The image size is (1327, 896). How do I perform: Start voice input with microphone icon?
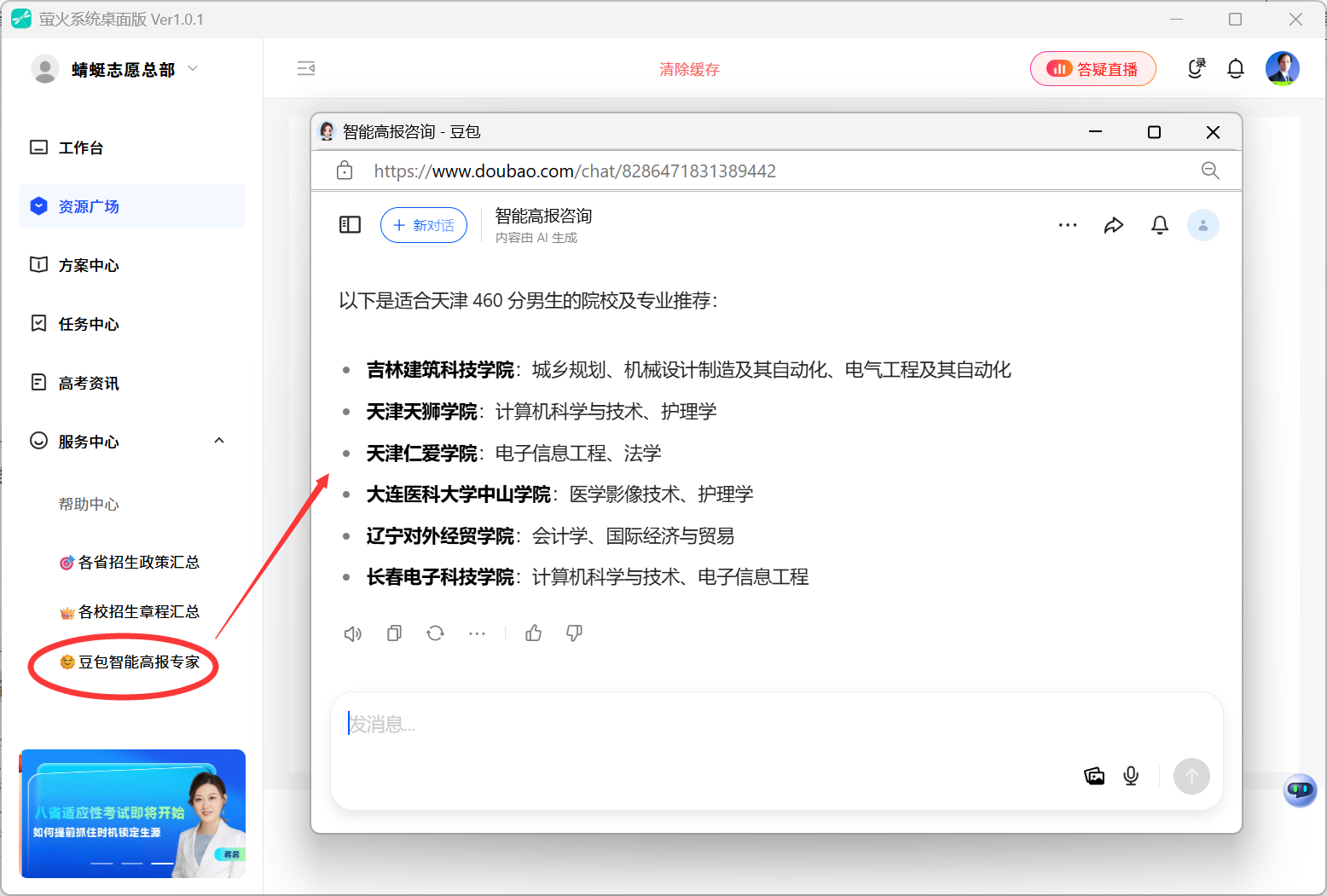[x=1131, y=776]
